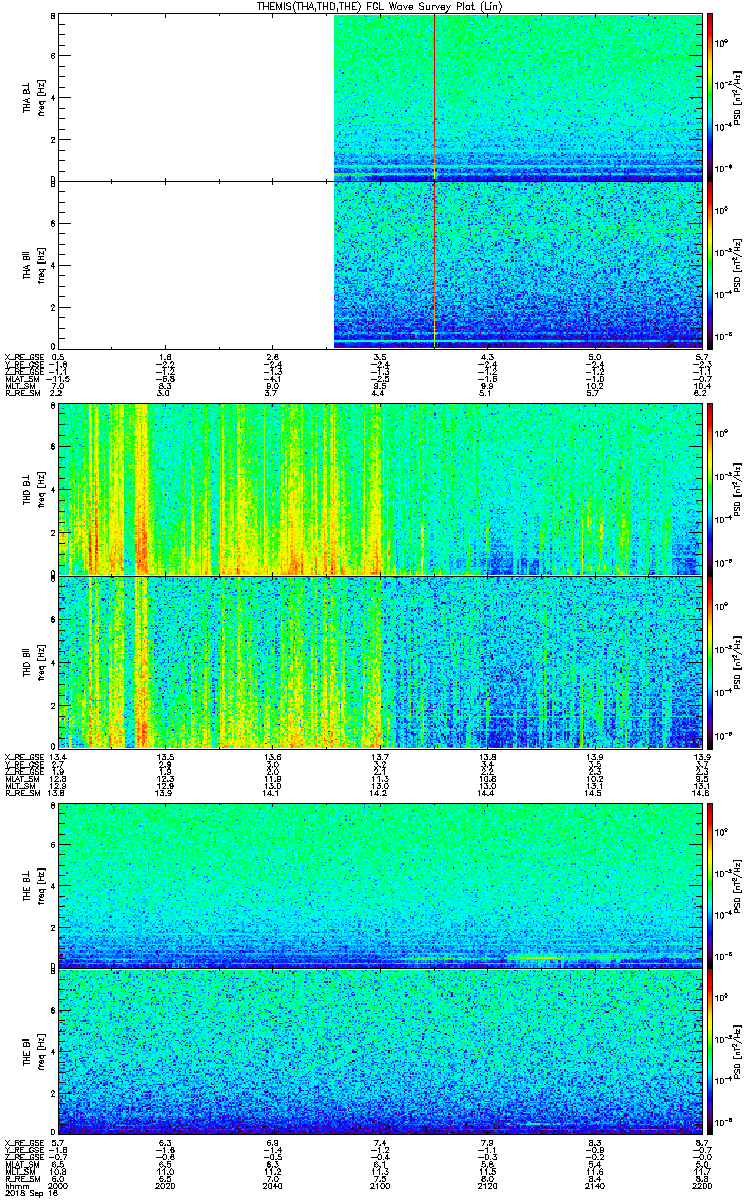The height and width of the screenshot is (1200, 750).
Task: Click inside the THA BII spectrogram panel
Action: coord(380,264)
